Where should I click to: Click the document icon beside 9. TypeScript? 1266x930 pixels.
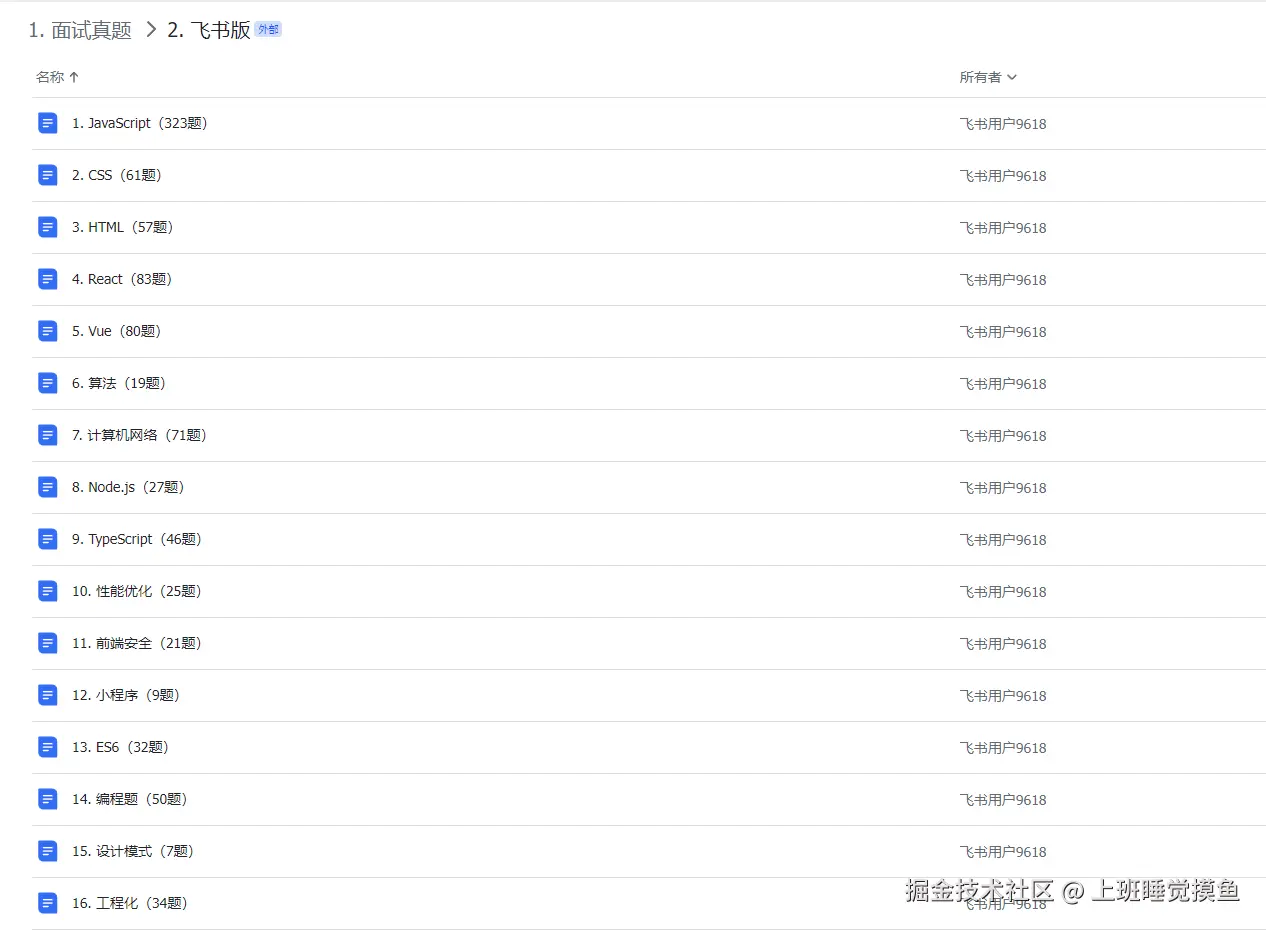tap(48, 539)
